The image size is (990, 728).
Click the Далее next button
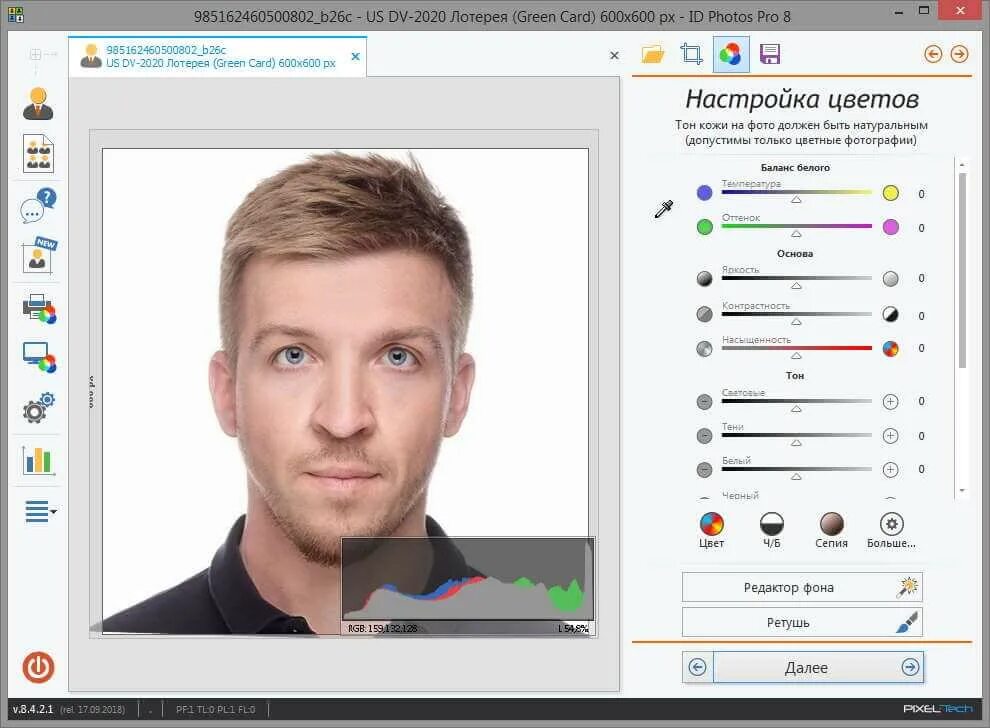click(x=818, y=667)
